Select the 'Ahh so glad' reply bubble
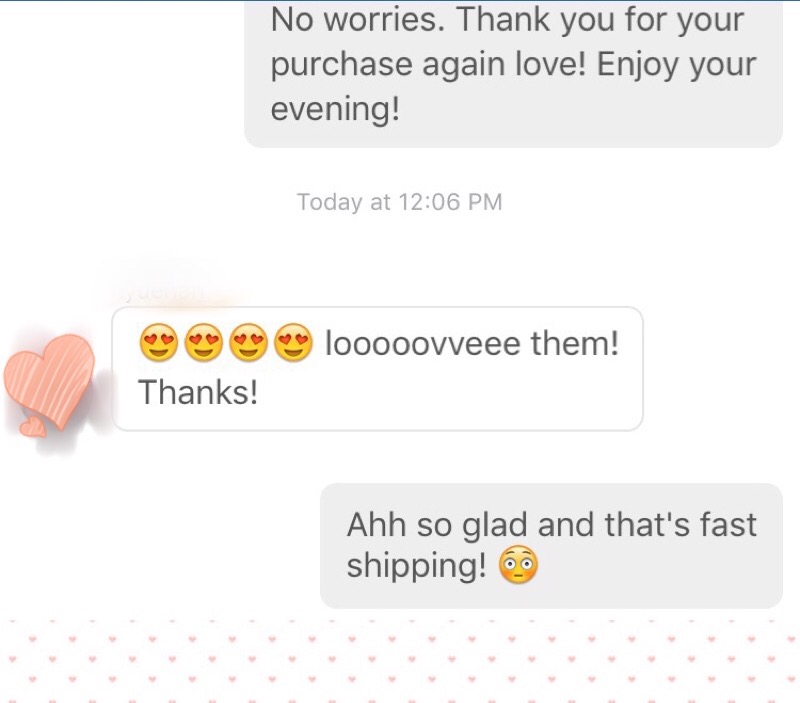The image size is (800, 703). click(x=552, y=546)
